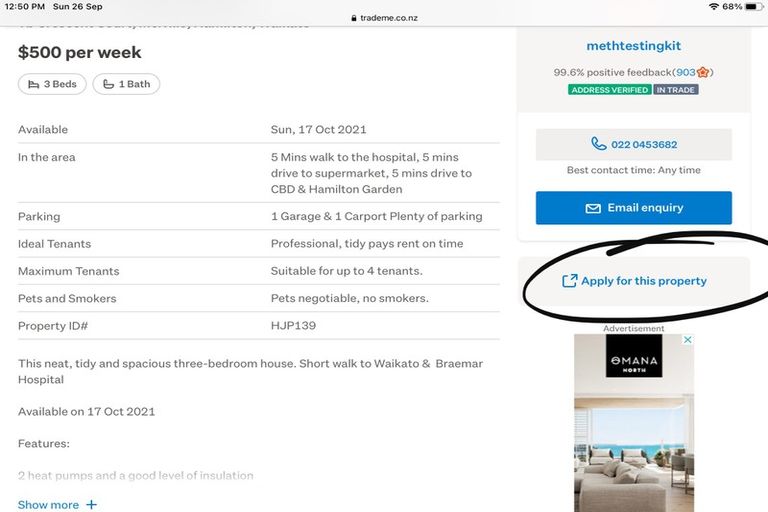Screen dimensions: 768x512
Task: Tap the trademe.co.nz address bar
Action: tap(389, 18)
